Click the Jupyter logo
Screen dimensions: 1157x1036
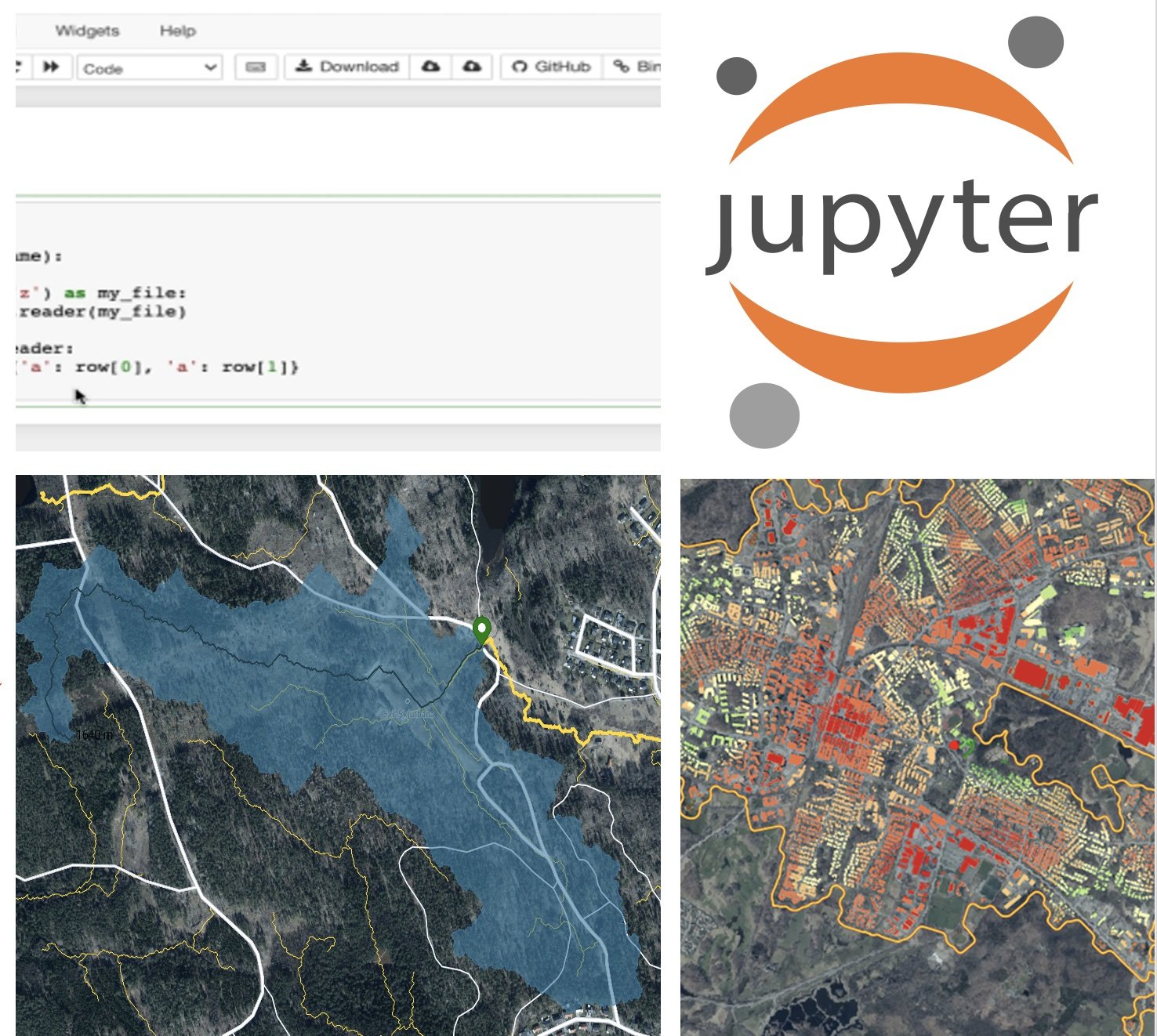902,231
